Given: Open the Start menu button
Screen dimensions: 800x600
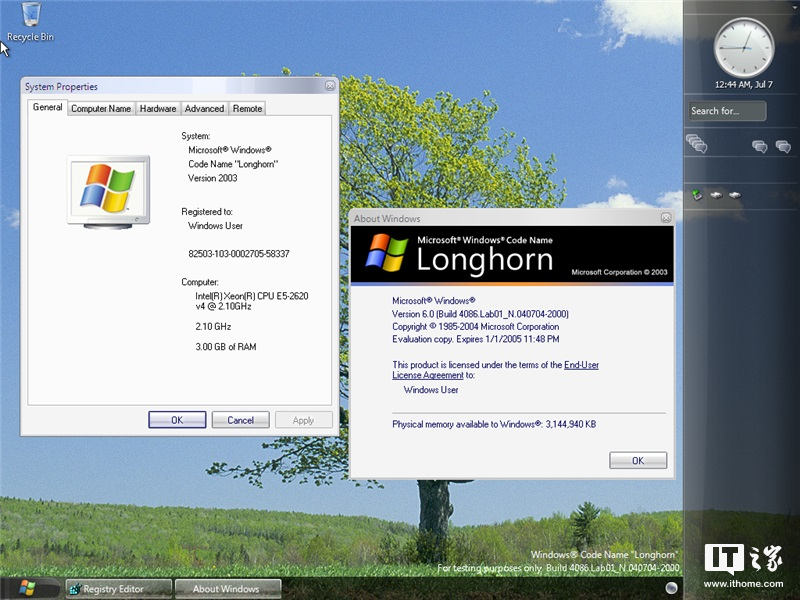Looking at the screenshot, I should [x=28, y=588].
